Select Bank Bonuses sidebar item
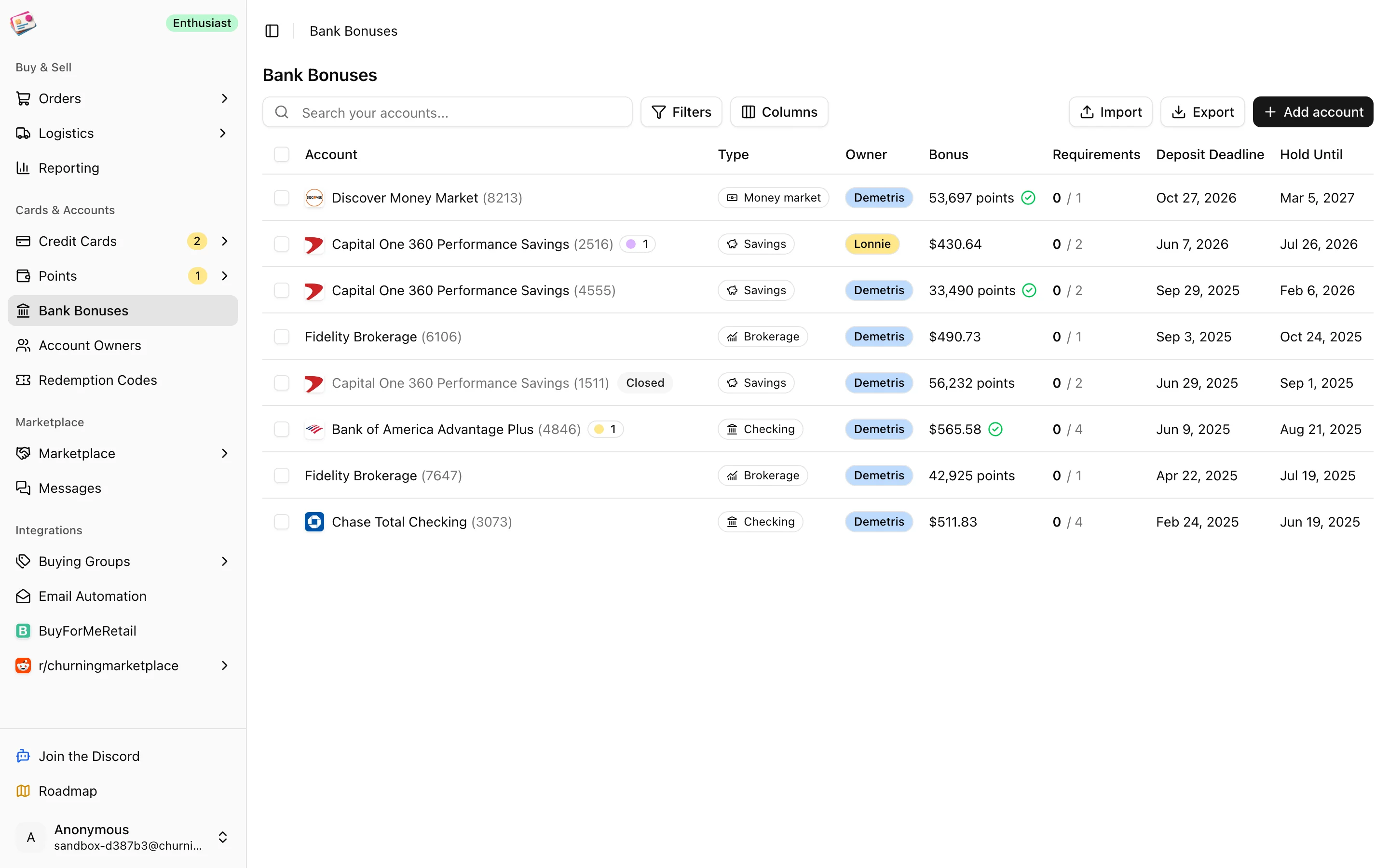Image resolution: width=1389 pixels, height=868 pixels. pos(123,311)
